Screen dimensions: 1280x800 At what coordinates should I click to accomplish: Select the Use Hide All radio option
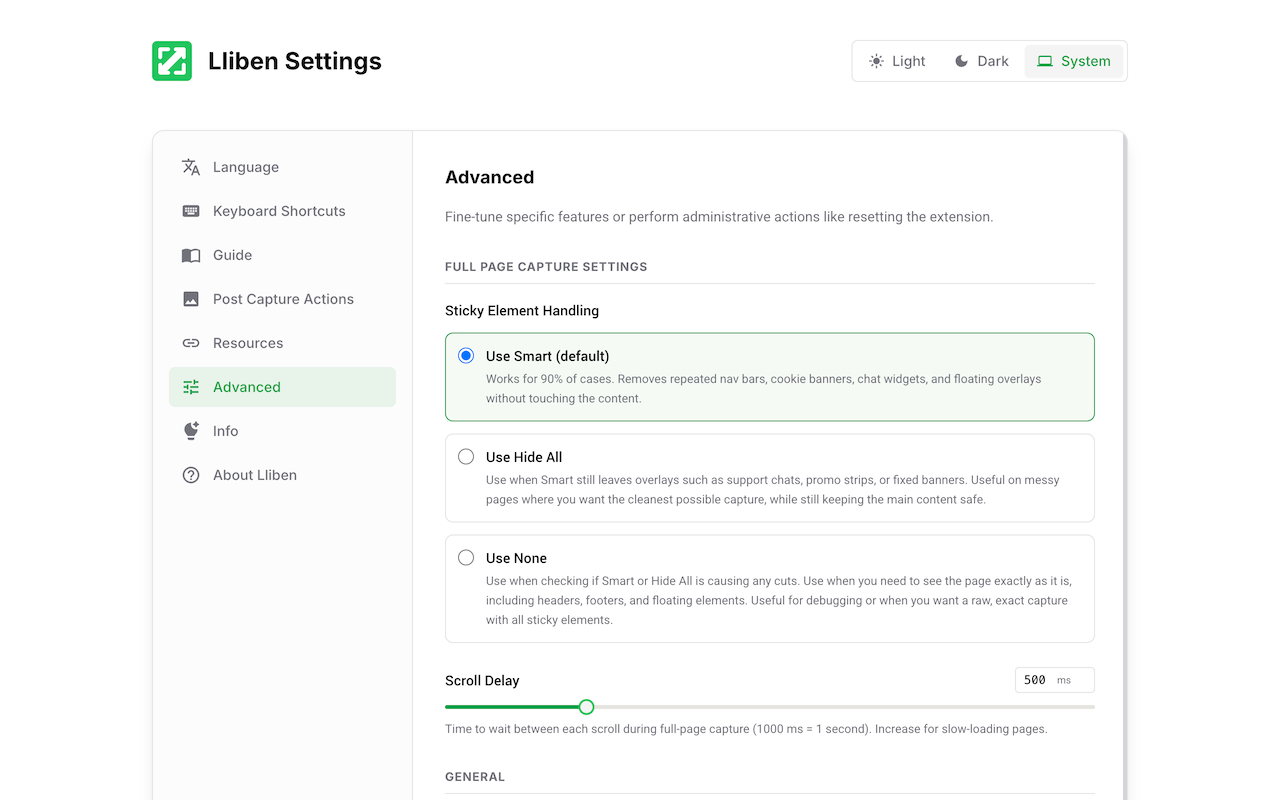pos(466,457)
